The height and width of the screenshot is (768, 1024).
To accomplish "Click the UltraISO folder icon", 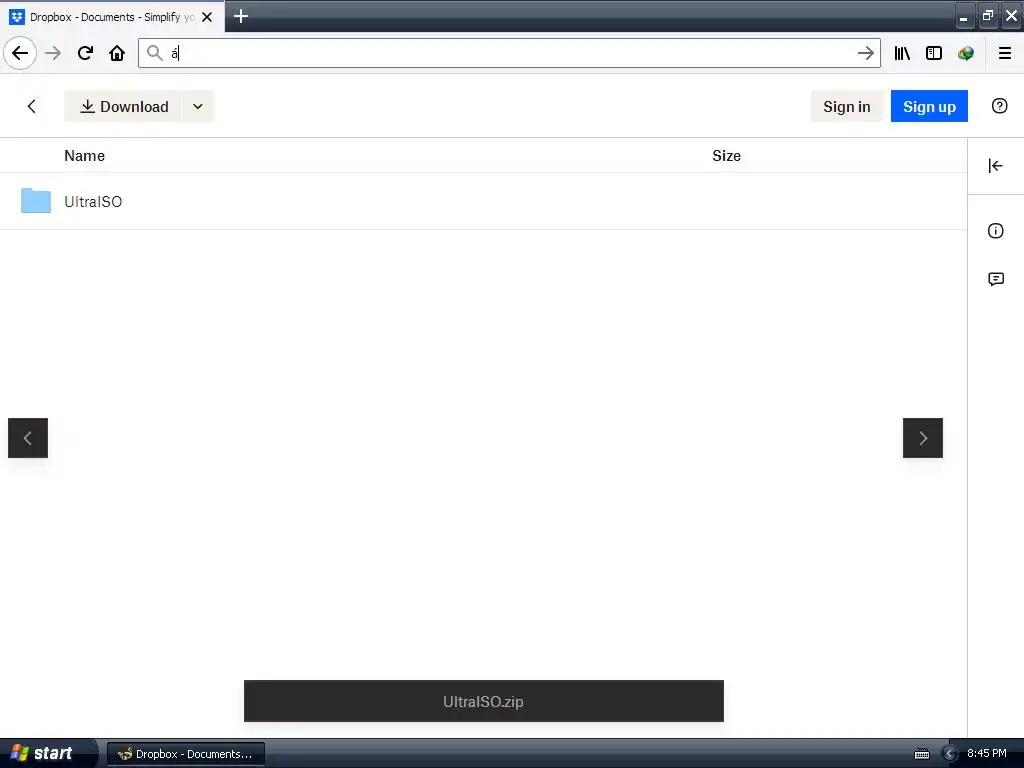I will (x=36, y=200).
